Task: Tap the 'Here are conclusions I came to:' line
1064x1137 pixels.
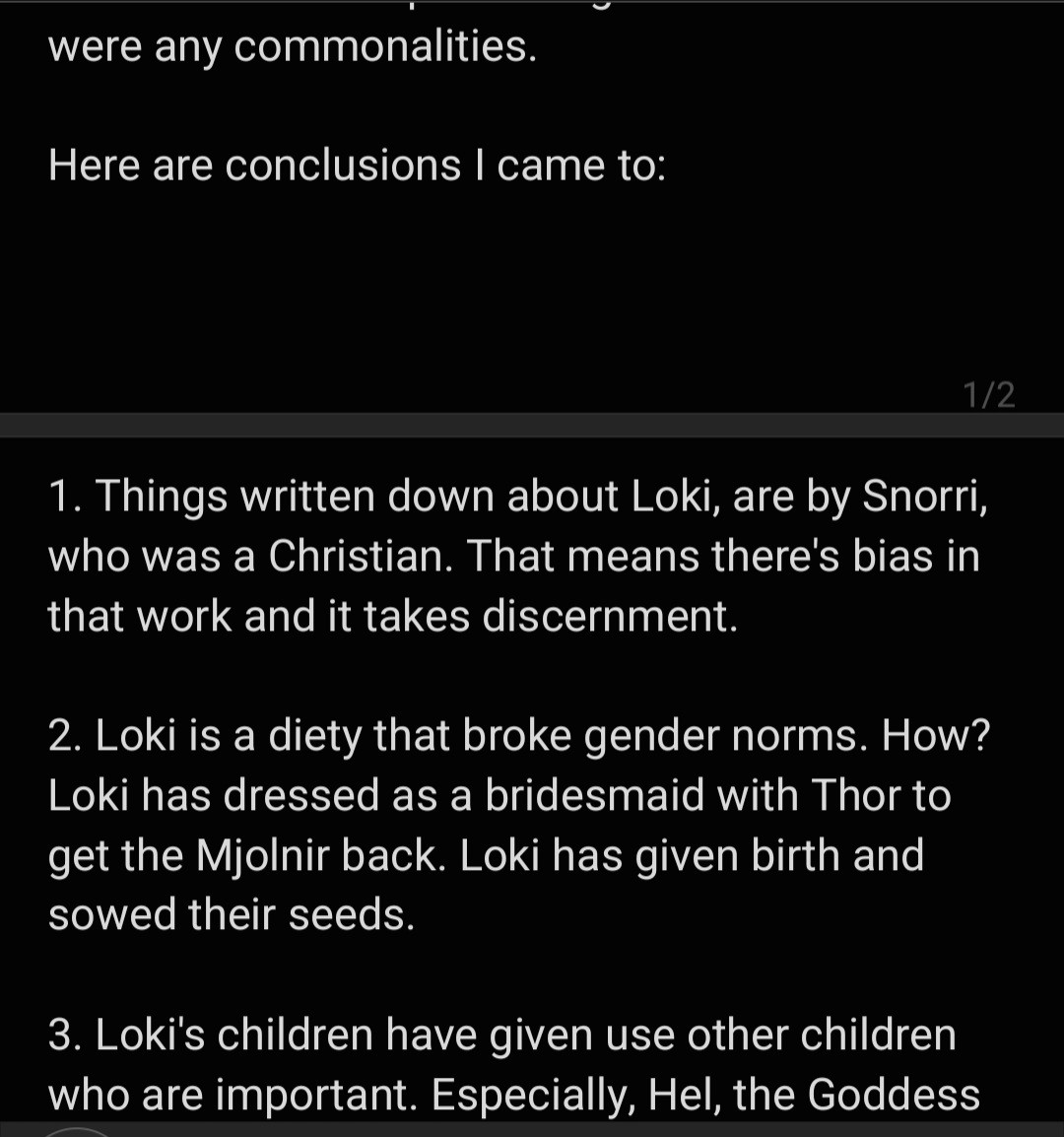Action: (357, 166)
